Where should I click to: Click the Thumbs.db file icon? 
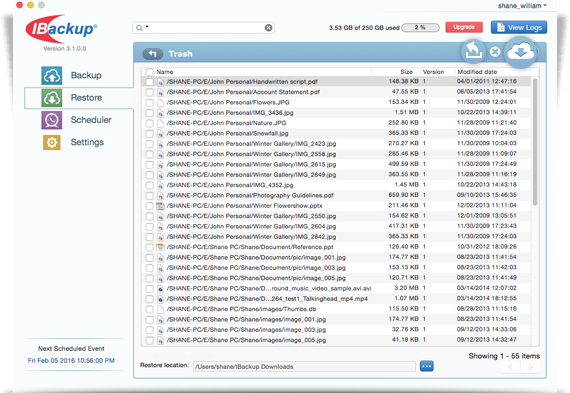[x=160, y=310]
